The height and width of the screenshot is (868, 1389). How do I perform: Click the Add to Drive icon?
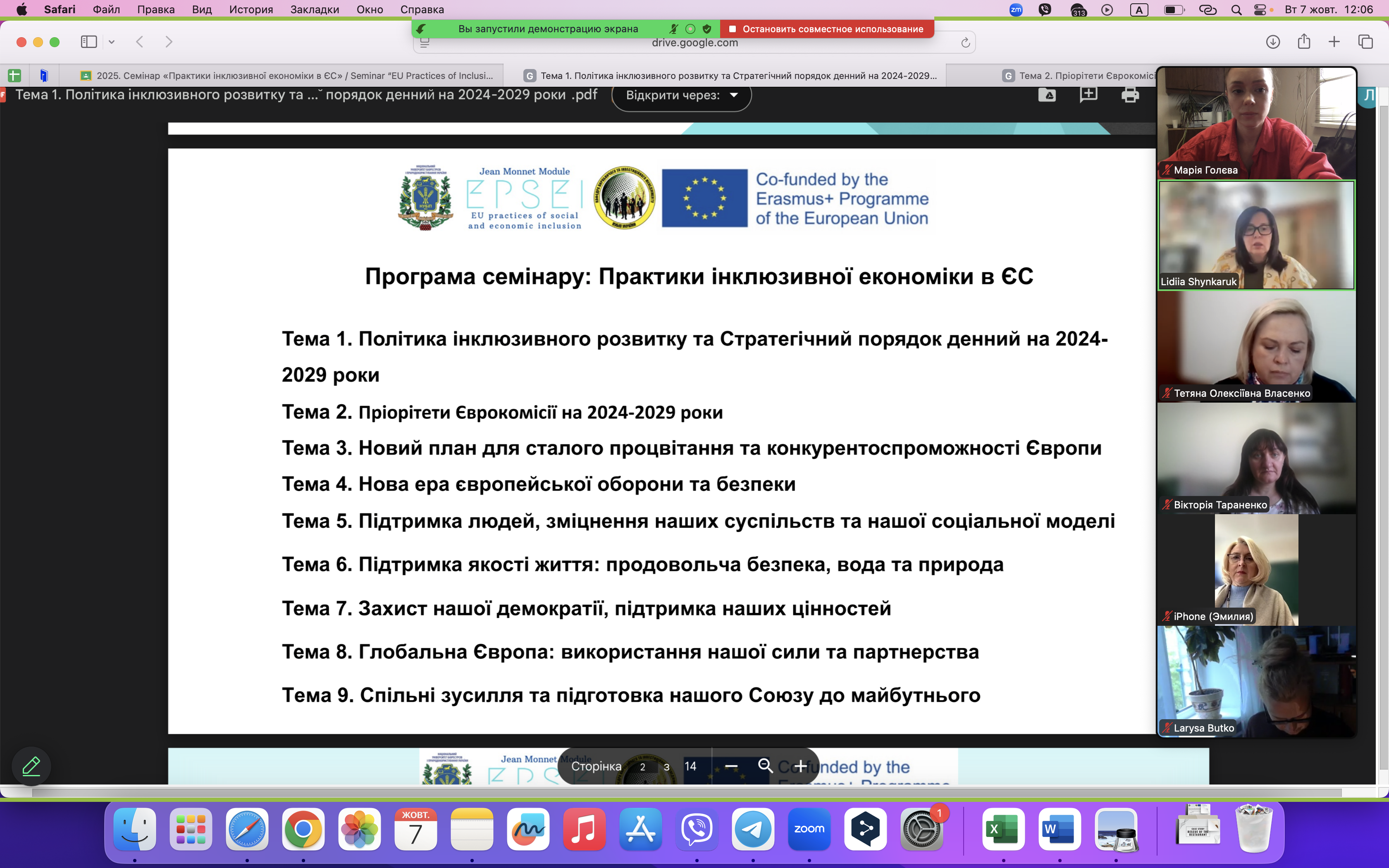tap(1047, 95)
